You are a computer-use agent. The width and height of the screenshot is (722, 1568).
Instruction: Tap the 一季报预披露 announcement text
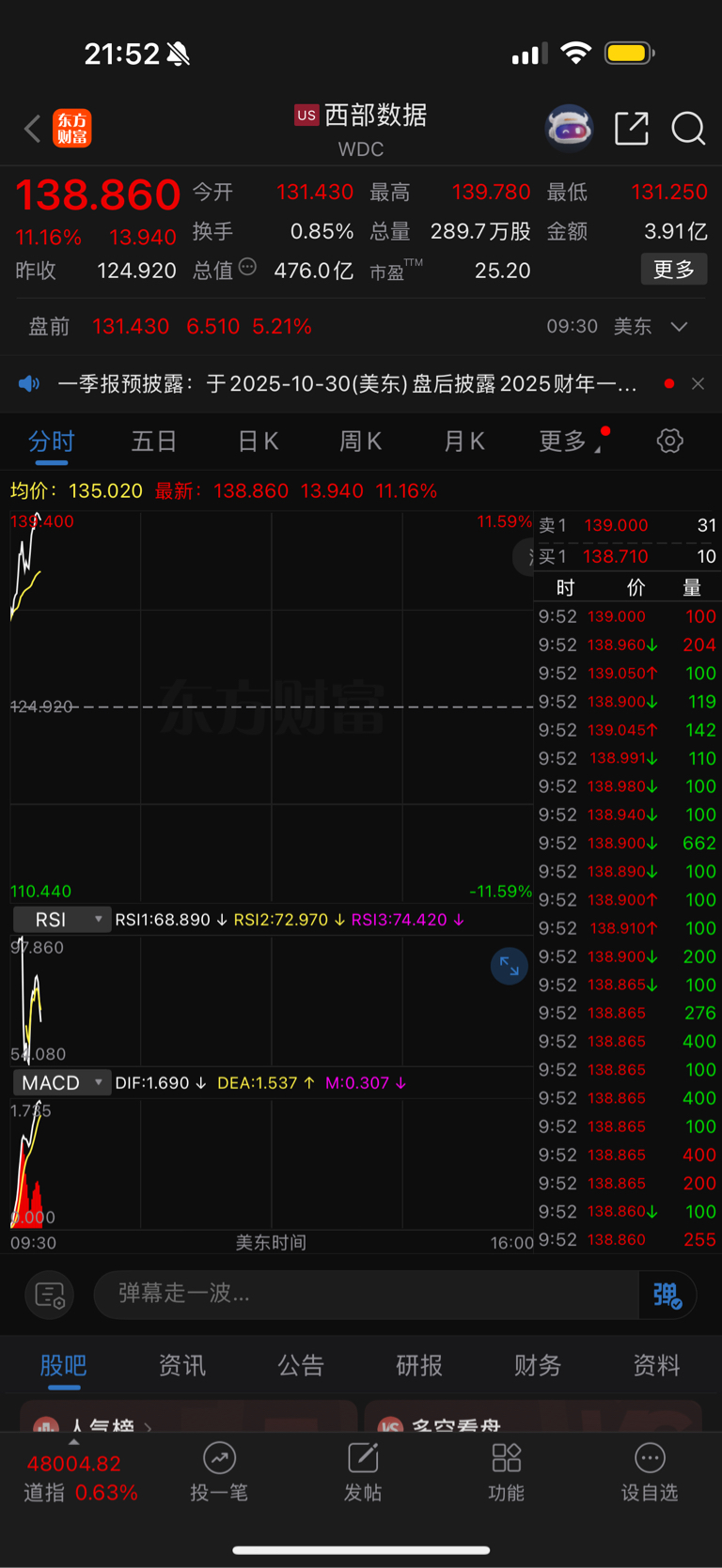tap(348, 383)
